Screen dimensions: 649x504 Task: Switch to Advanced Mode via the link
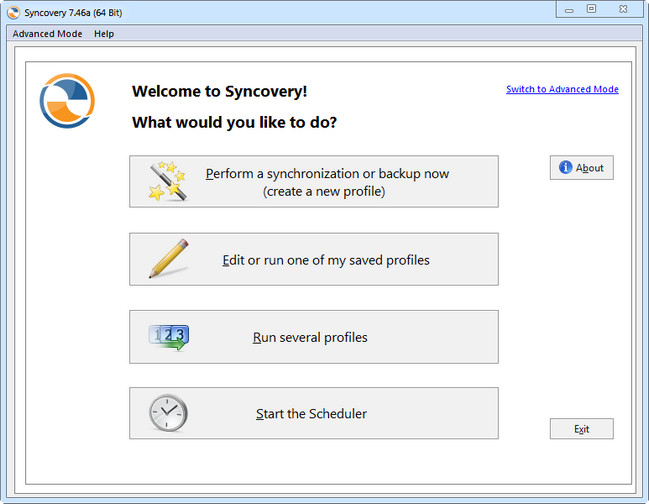point(562,89)
